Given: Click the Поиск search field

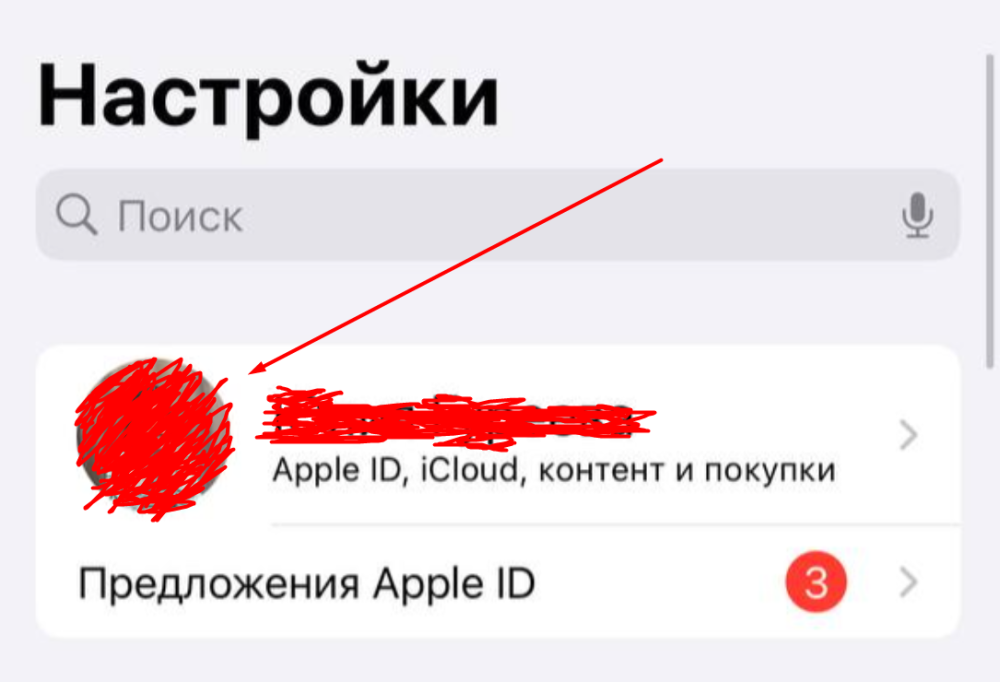Looking at the screenshot, I should 498,215.
